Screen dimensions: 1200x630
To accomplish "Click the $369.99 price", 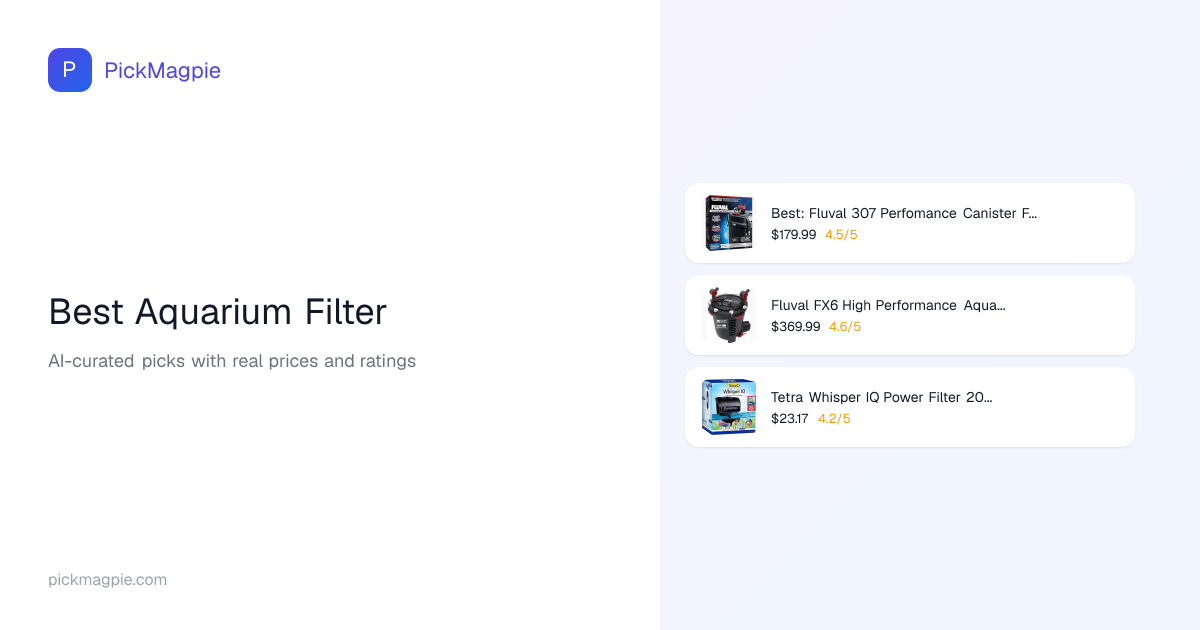I will (x=795, y=327).
